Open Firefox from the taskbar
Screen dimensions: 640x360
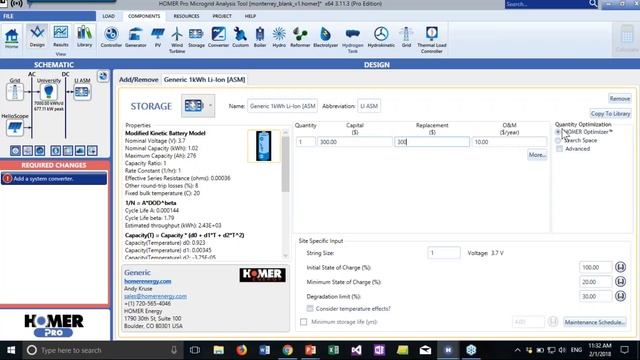[x=241, y=350]
